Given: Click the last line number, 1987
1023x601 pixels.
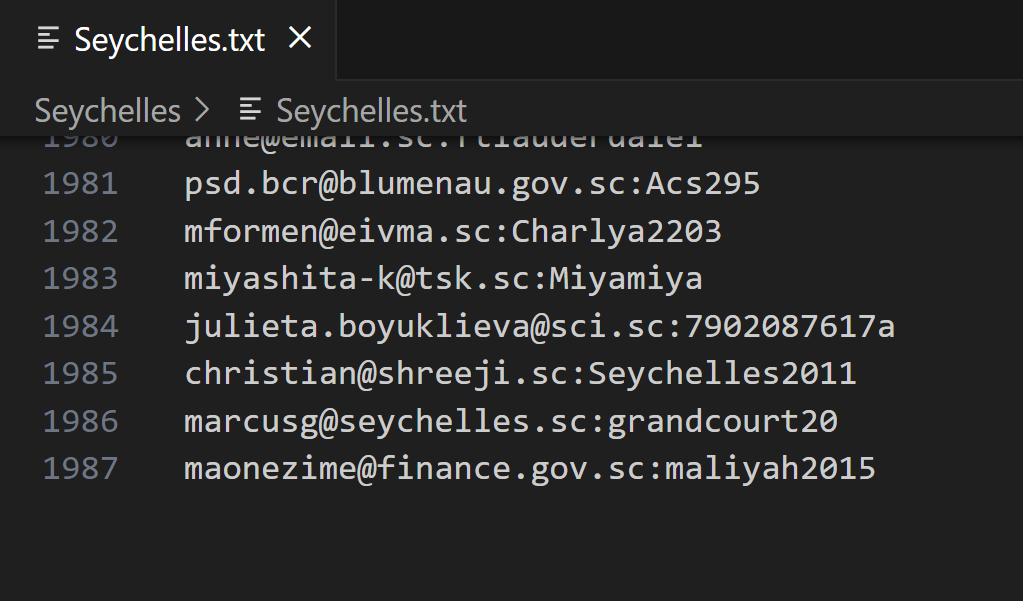Looking at the screenshot, I should tap(80, 468).
